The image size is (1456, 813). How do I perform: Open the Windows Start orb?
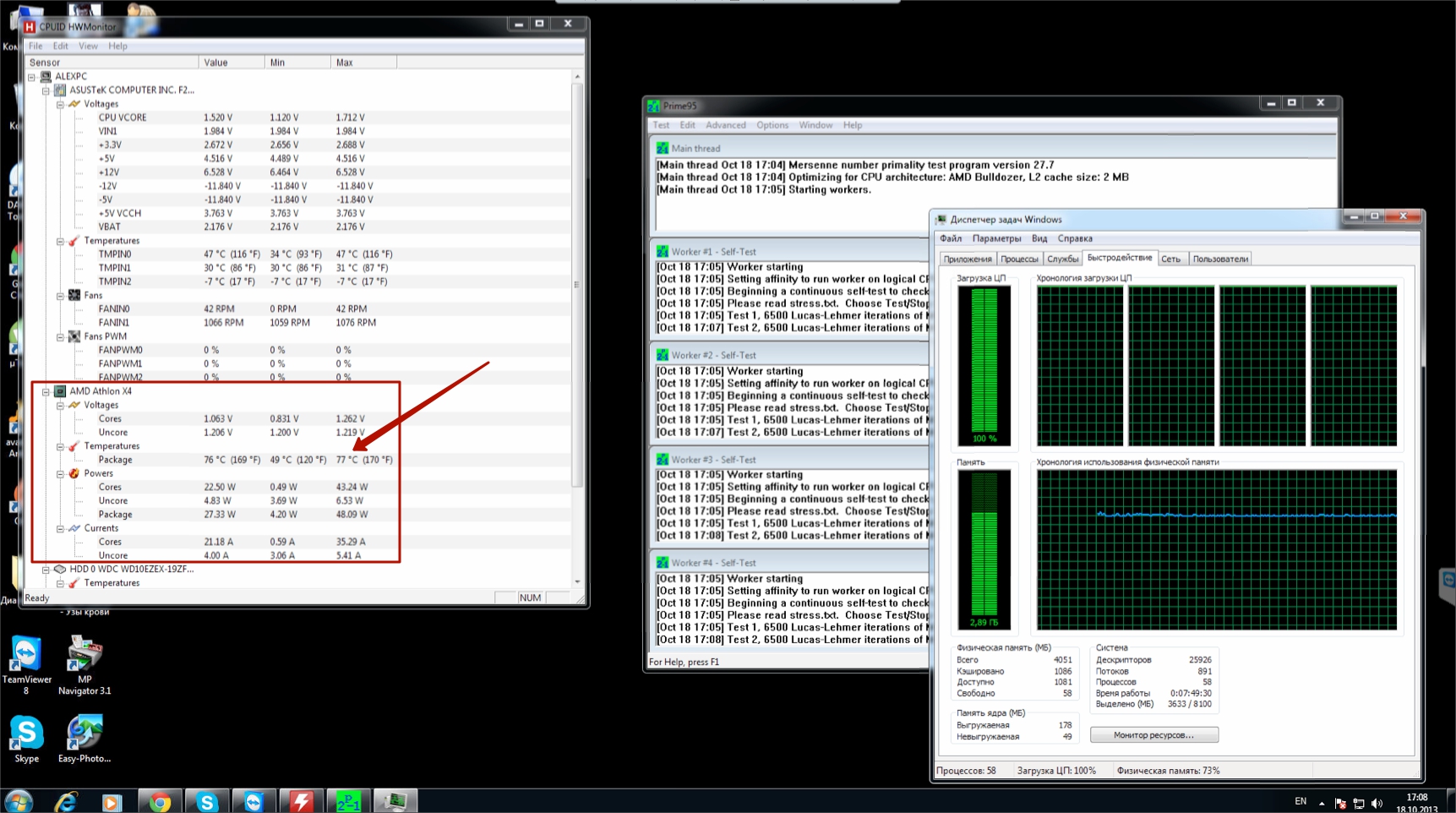tap(18, 801)
